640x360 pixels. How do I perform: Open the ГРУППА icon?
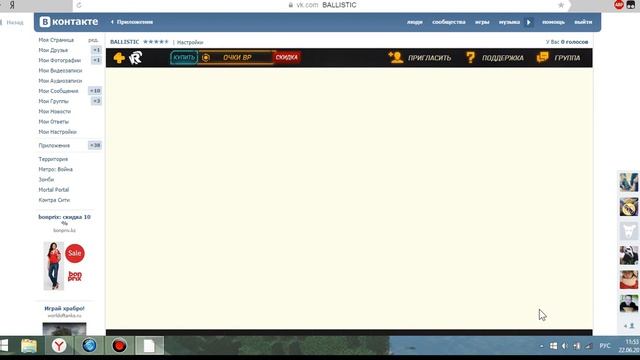coord(542,58)
